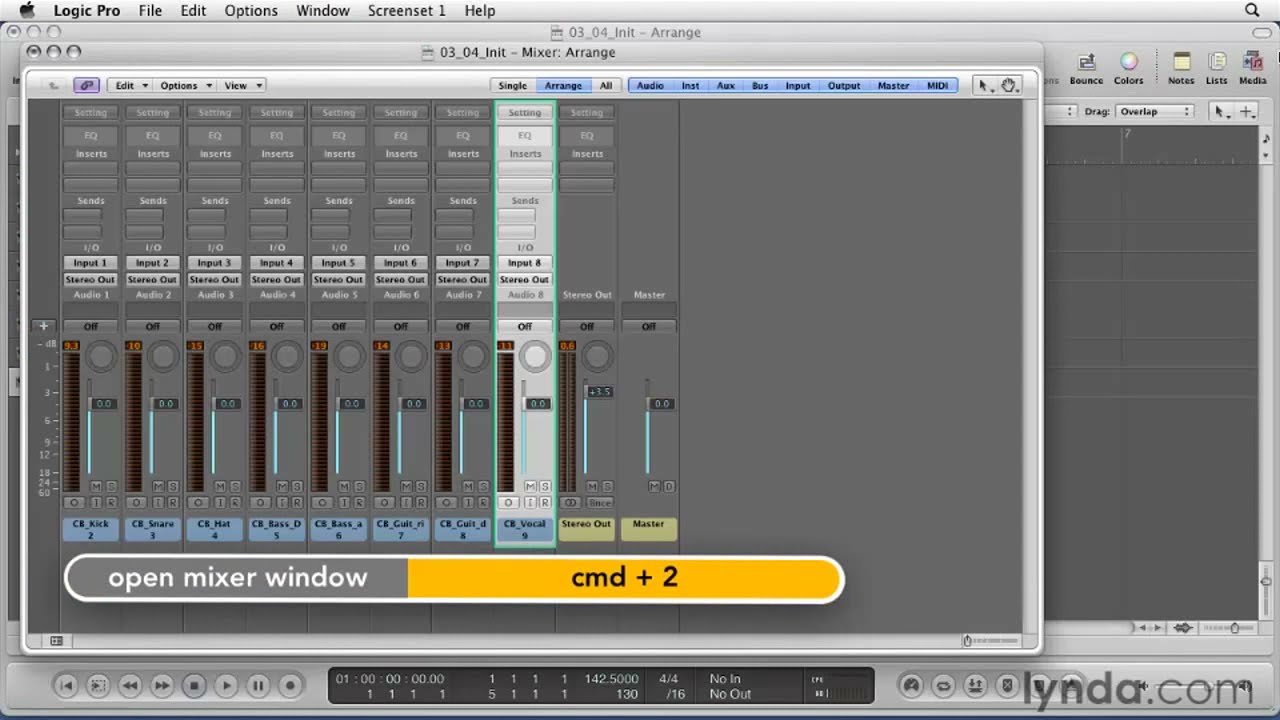Solo the CB_Guit_d channel
Image resolution: width=1280 pixels, height=720 pixels.
point(483,486)
